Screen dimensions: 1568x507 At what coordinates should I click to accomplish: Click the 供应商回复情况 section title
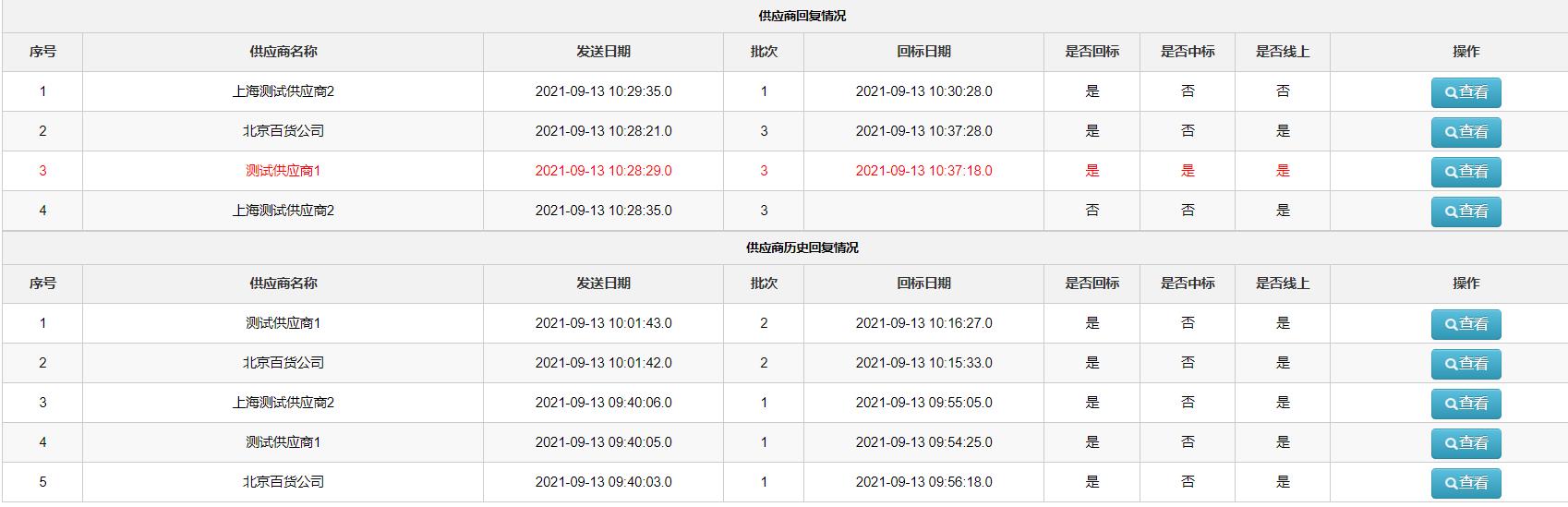point(802,16)
